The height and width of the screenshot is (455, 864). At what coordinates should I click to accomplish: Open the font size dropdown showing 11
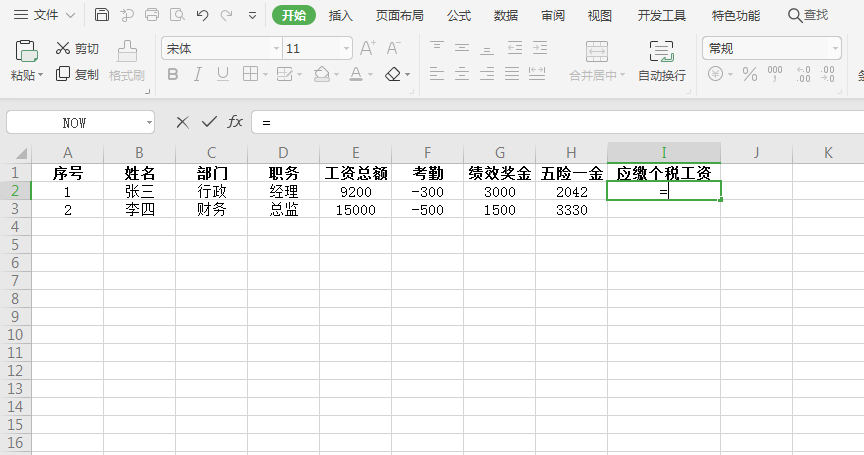(346, 48)
